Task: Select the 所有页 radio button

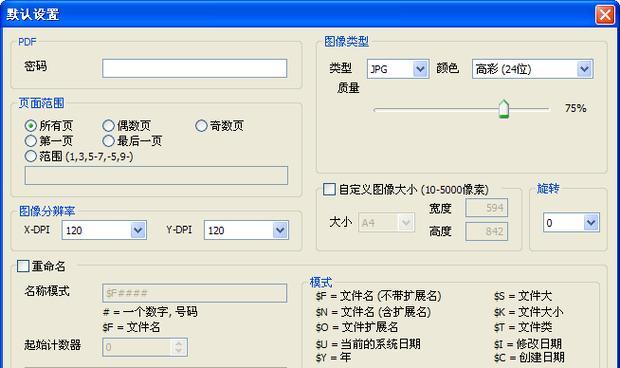Action: [x=31, y=126]
